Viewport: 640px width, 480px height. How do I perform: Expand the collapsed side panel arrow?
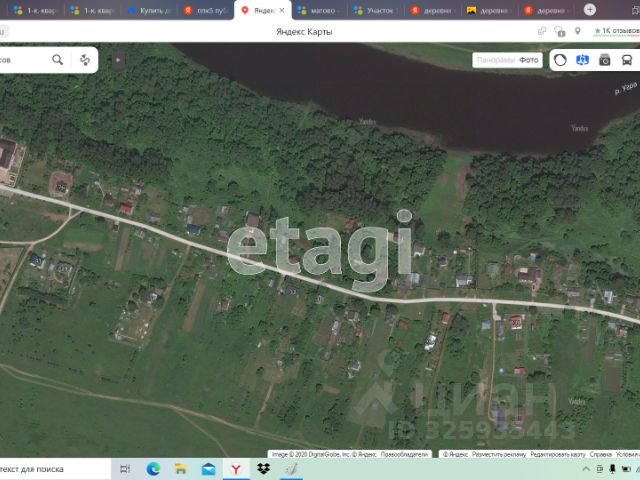point(118,60)
